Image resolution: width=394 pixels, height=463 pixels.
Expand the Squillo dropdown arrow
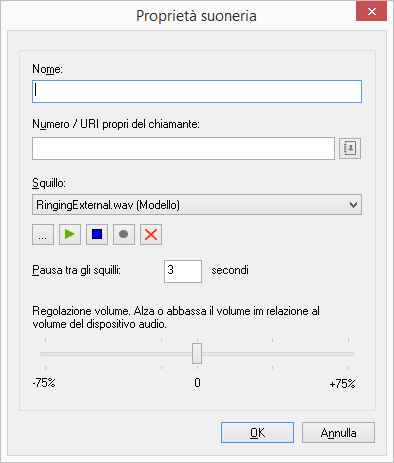tap(353, 205)
